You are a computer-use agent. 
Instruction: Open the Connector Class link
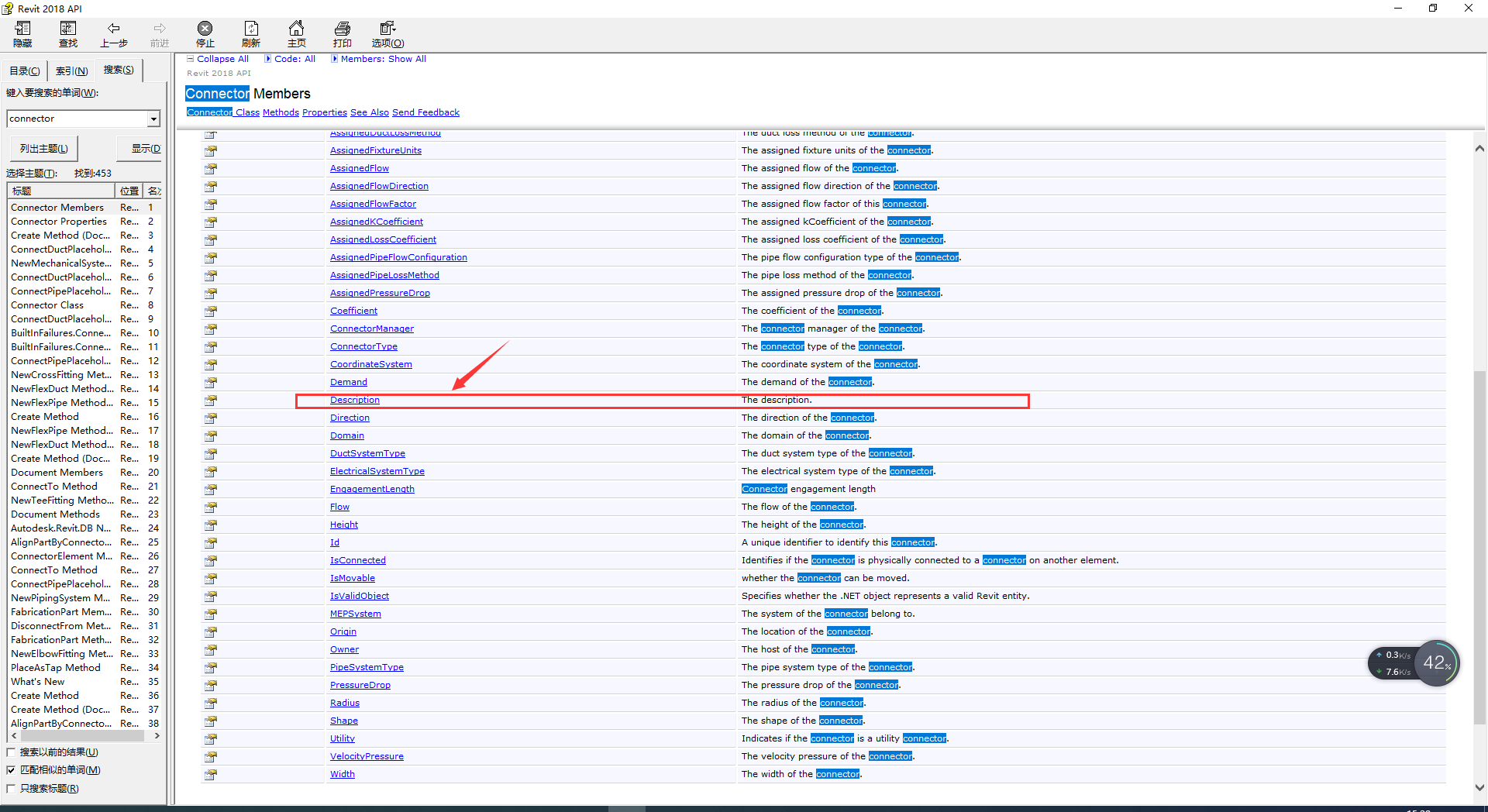pyautogui.click(x=223, y=112)
